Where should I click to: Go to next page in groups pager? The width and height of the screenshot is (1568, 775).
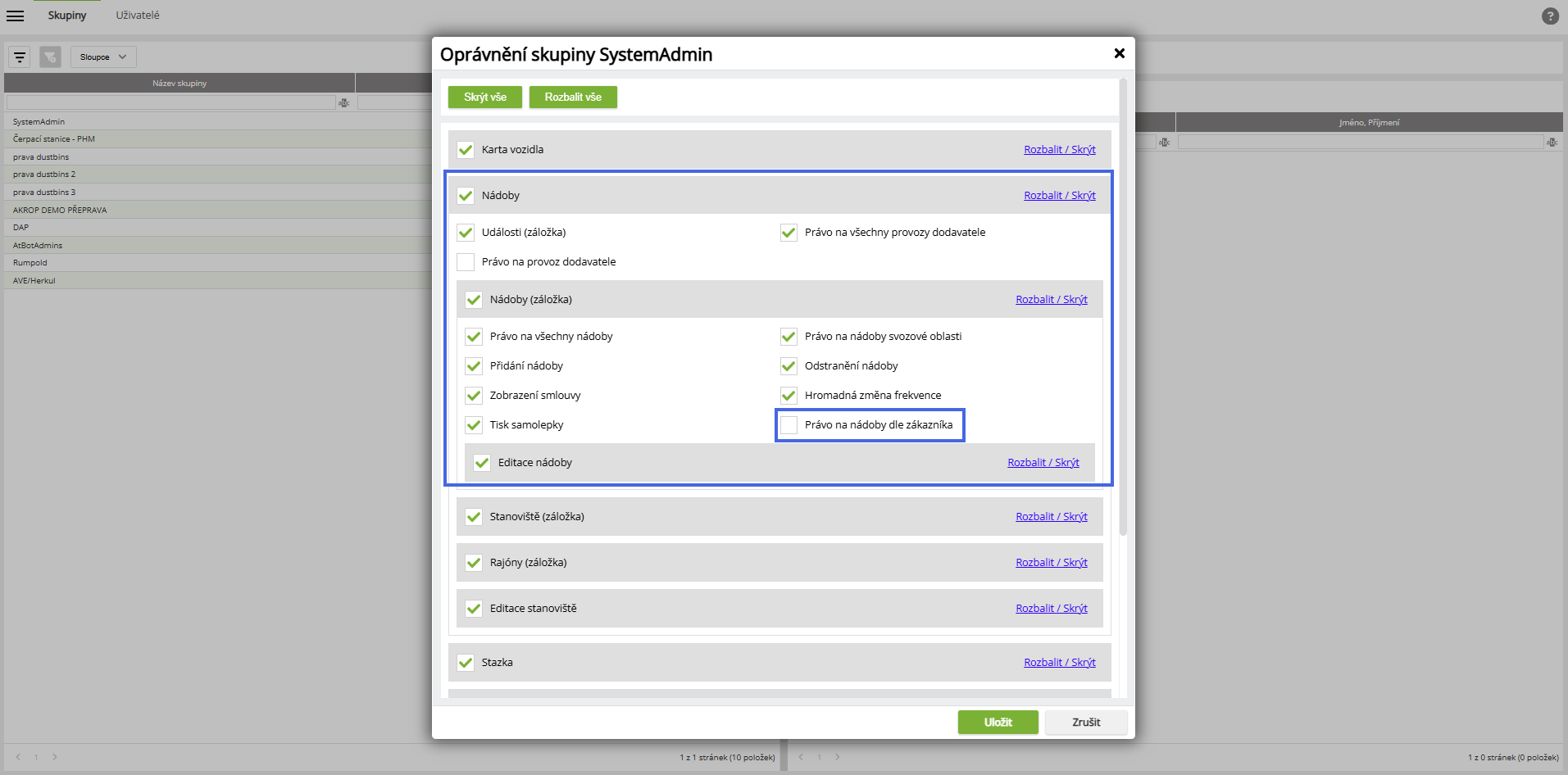point(55,757)
